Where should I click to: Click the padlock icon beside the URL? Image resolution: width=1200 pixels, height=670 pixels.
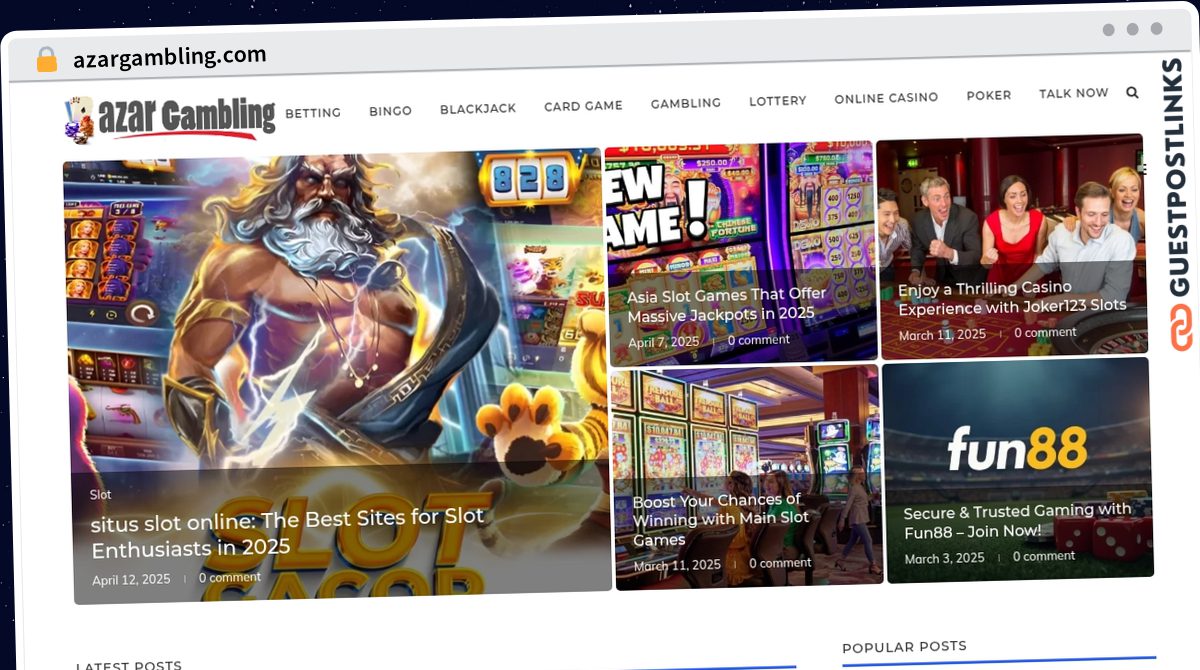point(46,60)
